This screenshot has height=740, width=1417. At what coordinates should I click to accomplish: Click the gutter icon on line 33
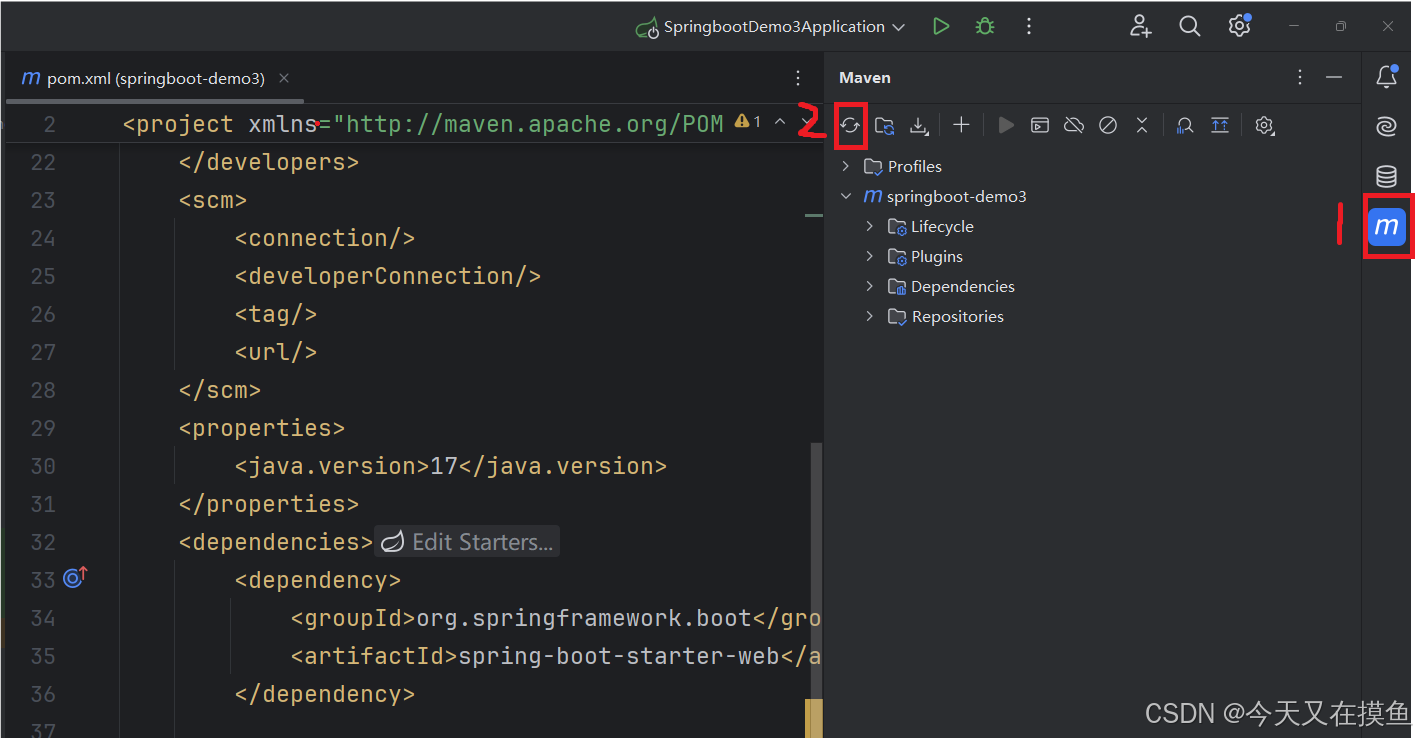point(75,578)
